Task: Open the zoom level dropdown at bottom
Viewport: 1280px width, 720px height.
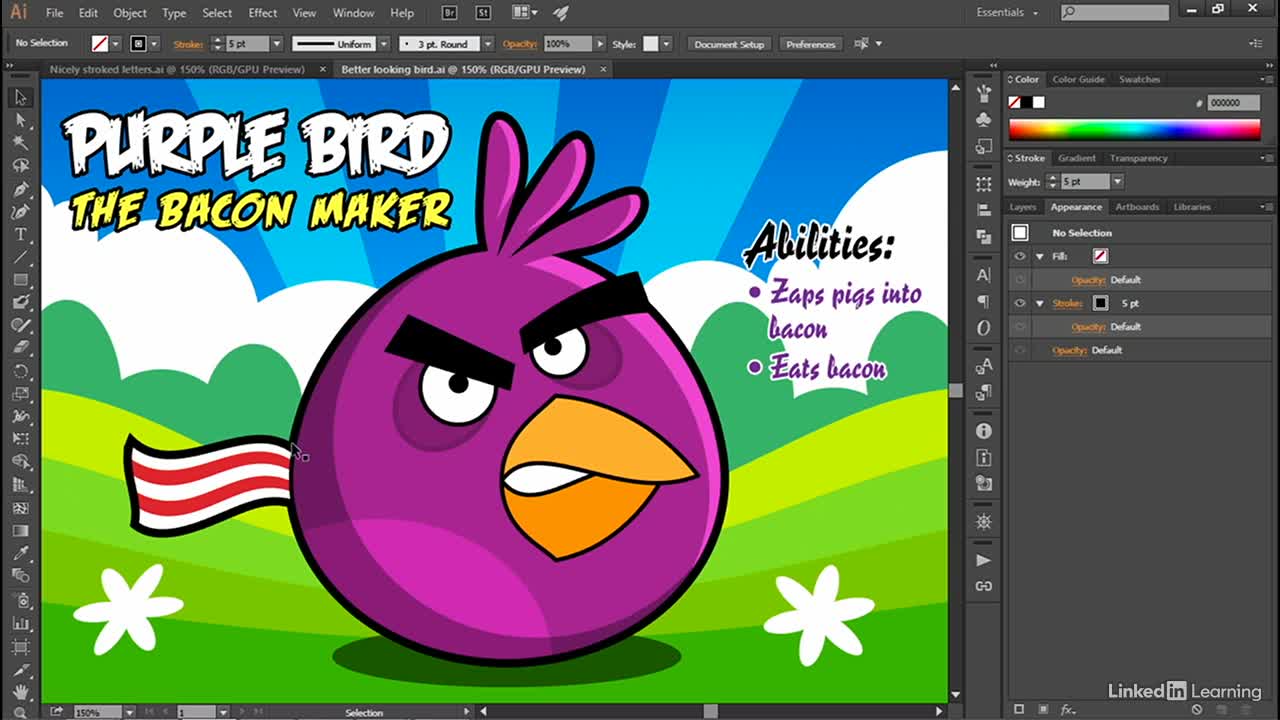Action: [x=129, y=712]
